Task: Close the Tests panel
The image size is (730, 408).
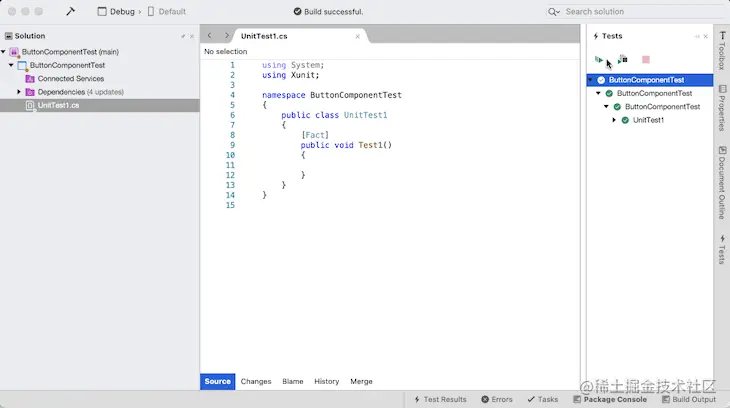Action: [706, 36]
